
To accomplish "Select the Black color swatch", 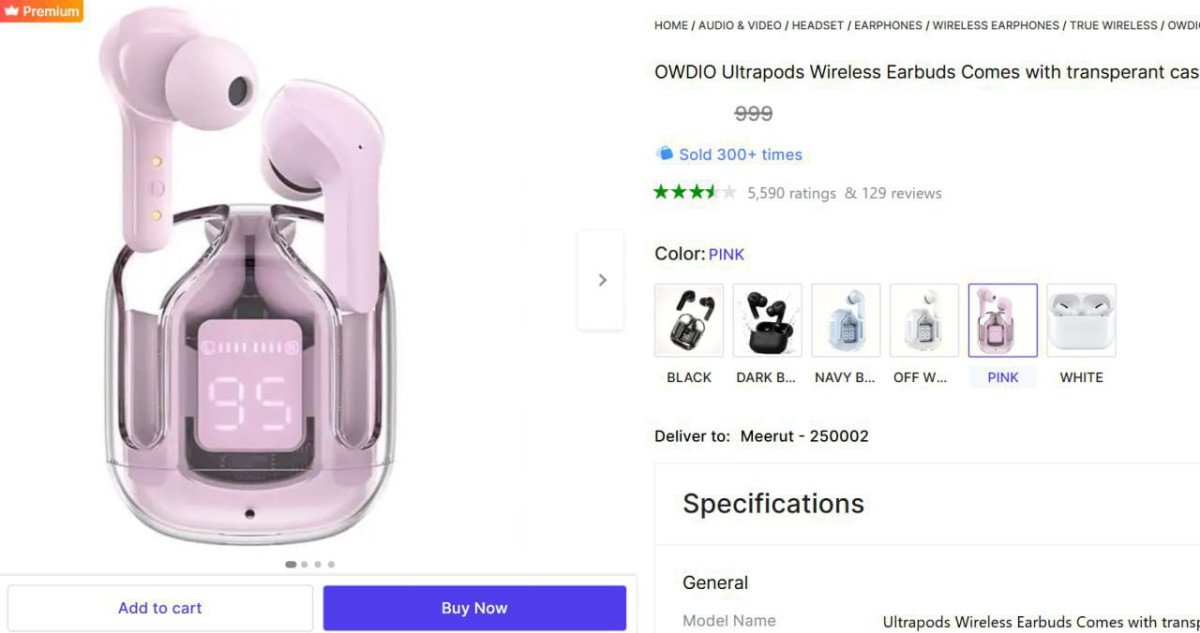I will point(689,320).
